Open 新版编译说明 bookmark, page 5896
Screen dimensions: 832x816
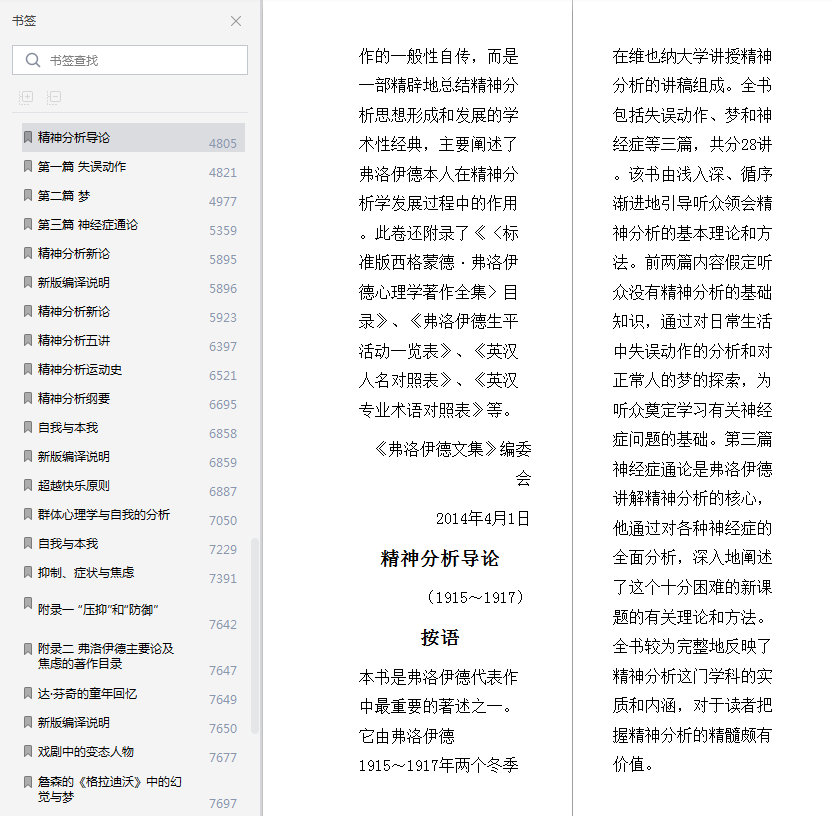[x=133, y=283]
